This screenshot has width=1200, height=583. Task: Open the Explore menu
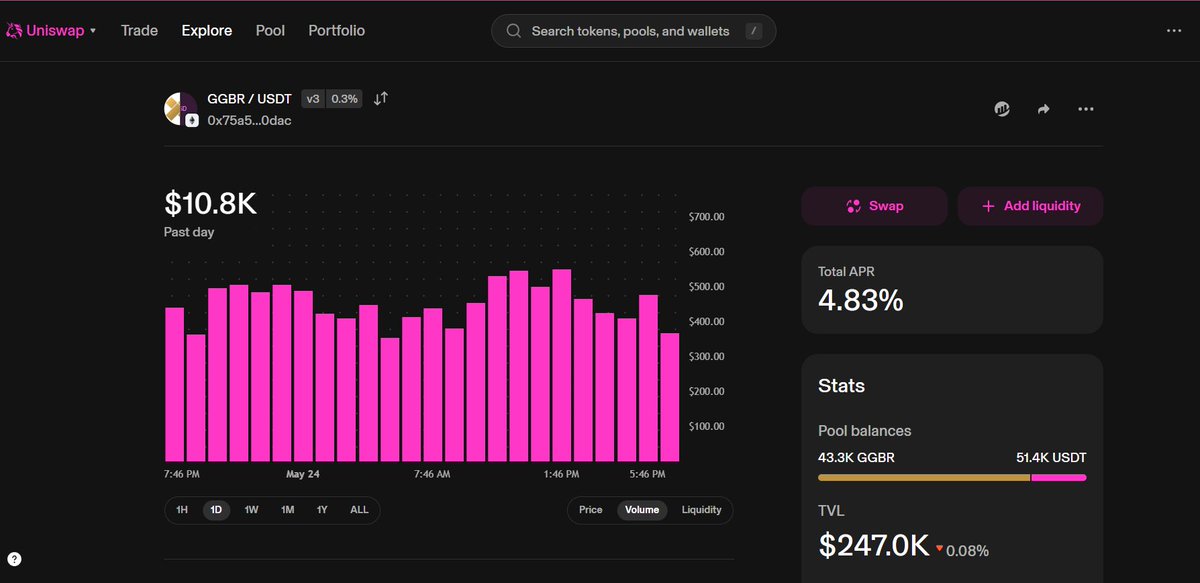pyautogui.click(x=207, y=31)
